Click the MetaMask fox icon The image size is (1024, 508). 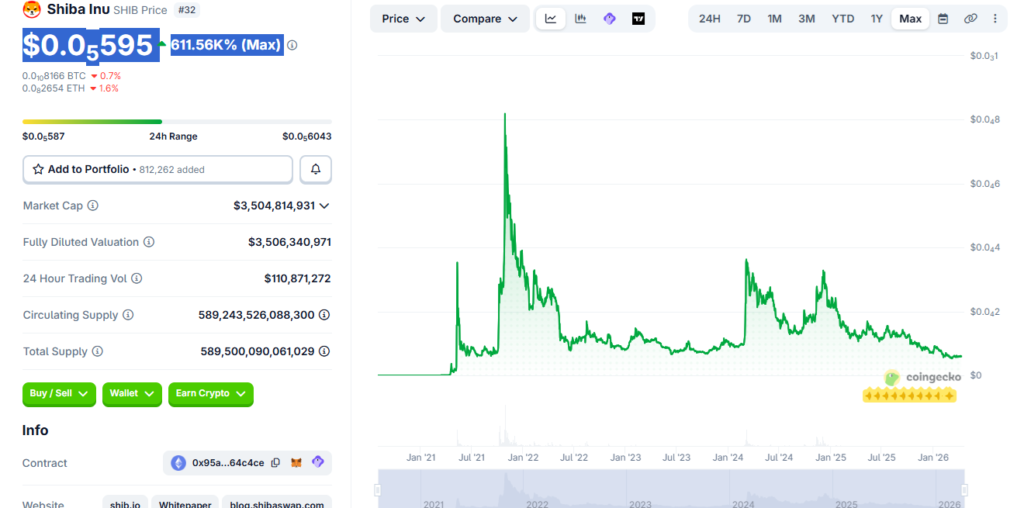point(296,462)
